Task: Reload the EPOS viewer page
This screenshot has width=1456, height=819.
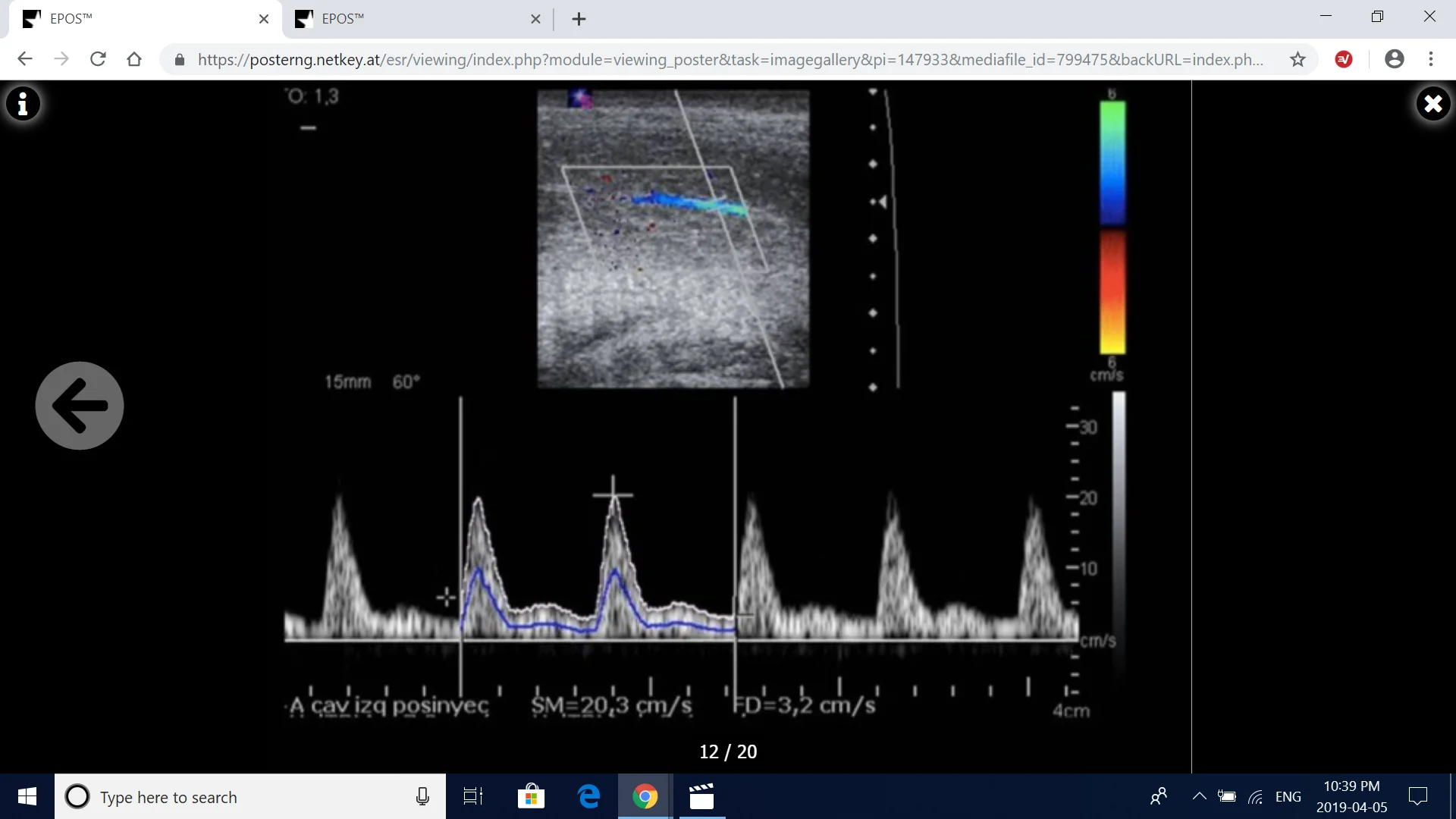Action: tap(98, 60)
